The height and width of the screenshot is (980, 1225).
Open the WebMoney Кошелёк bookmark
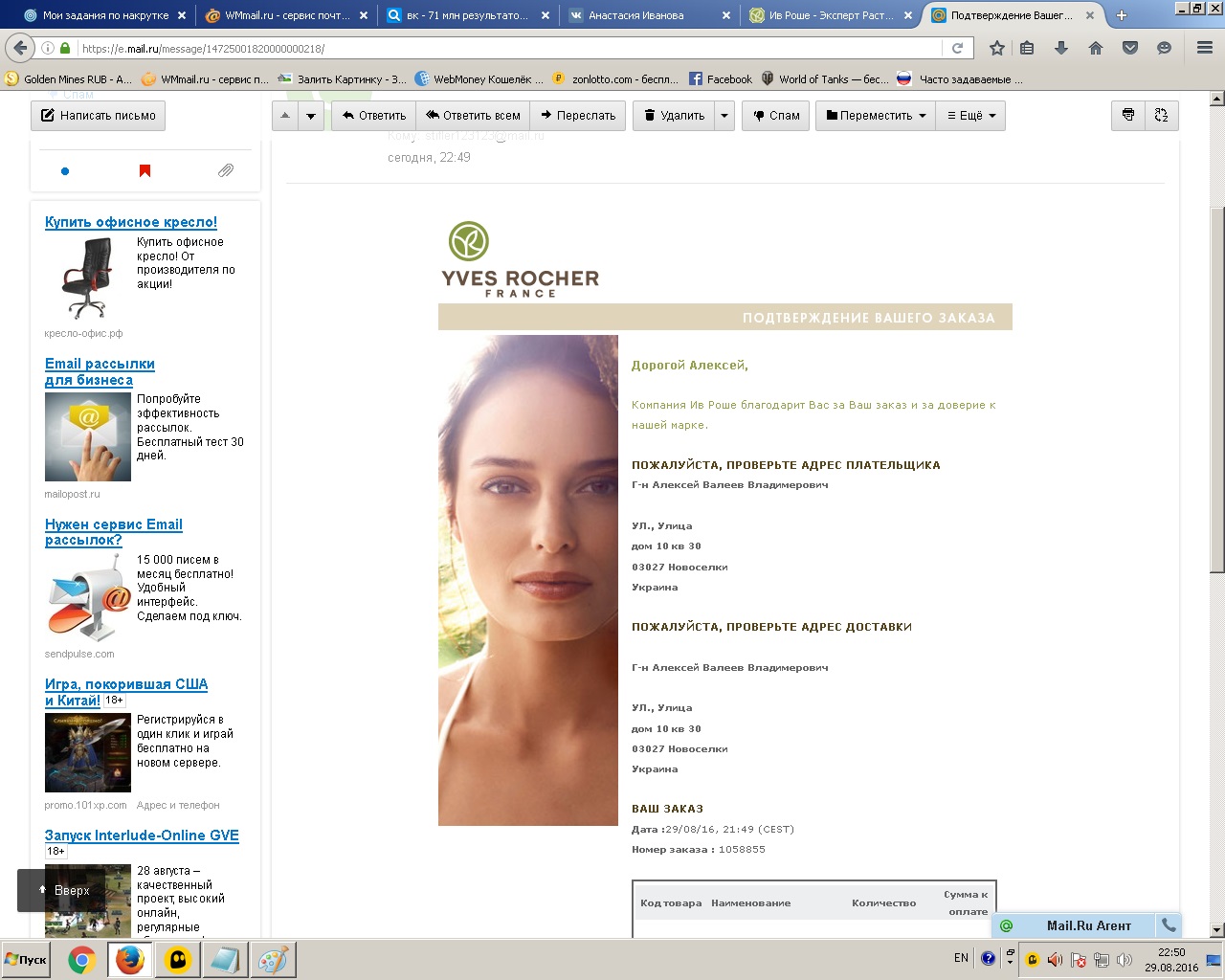click(x=479, y=79)
